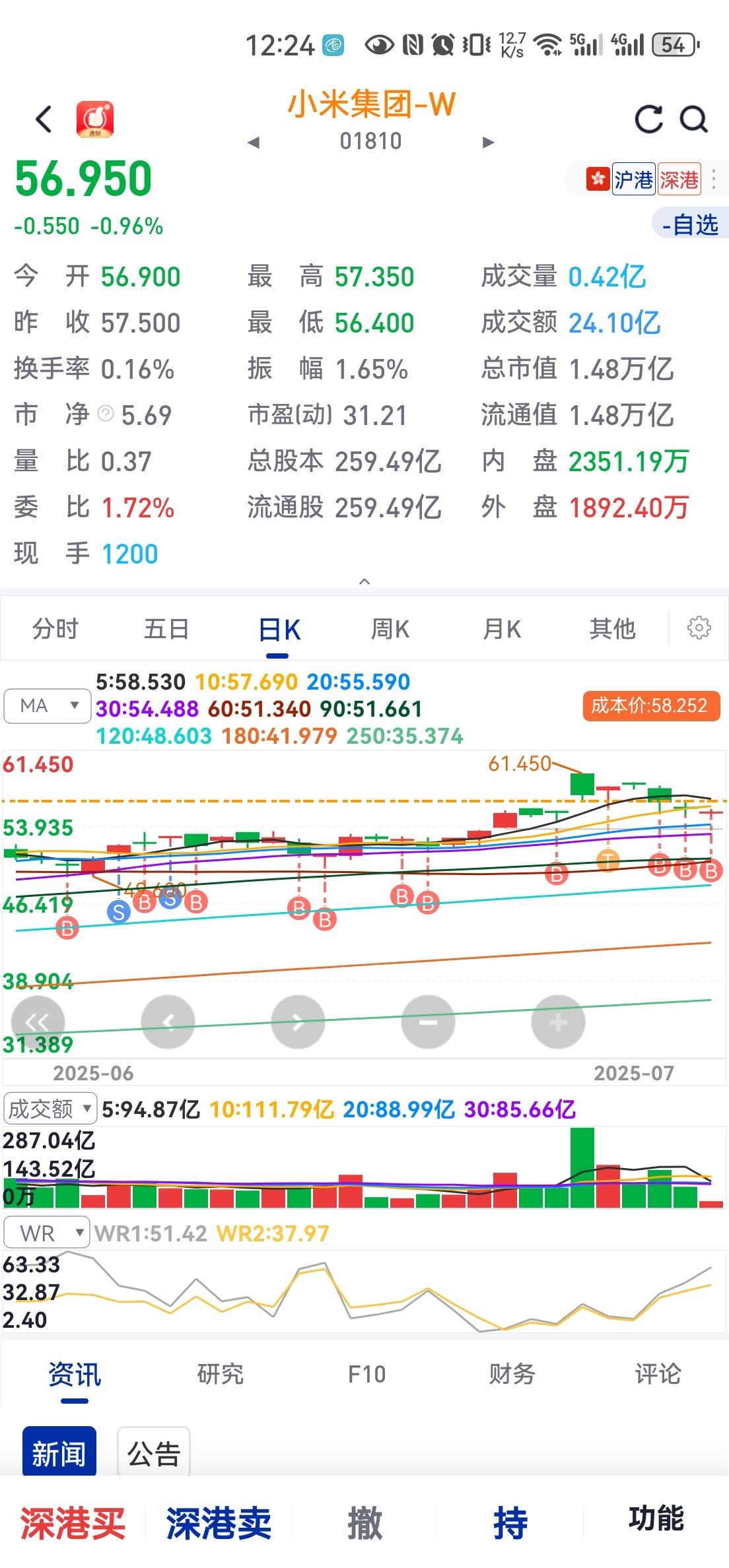Zoom in chart with plus button
Viewport: 729px width, 1568px height.
559,1022
